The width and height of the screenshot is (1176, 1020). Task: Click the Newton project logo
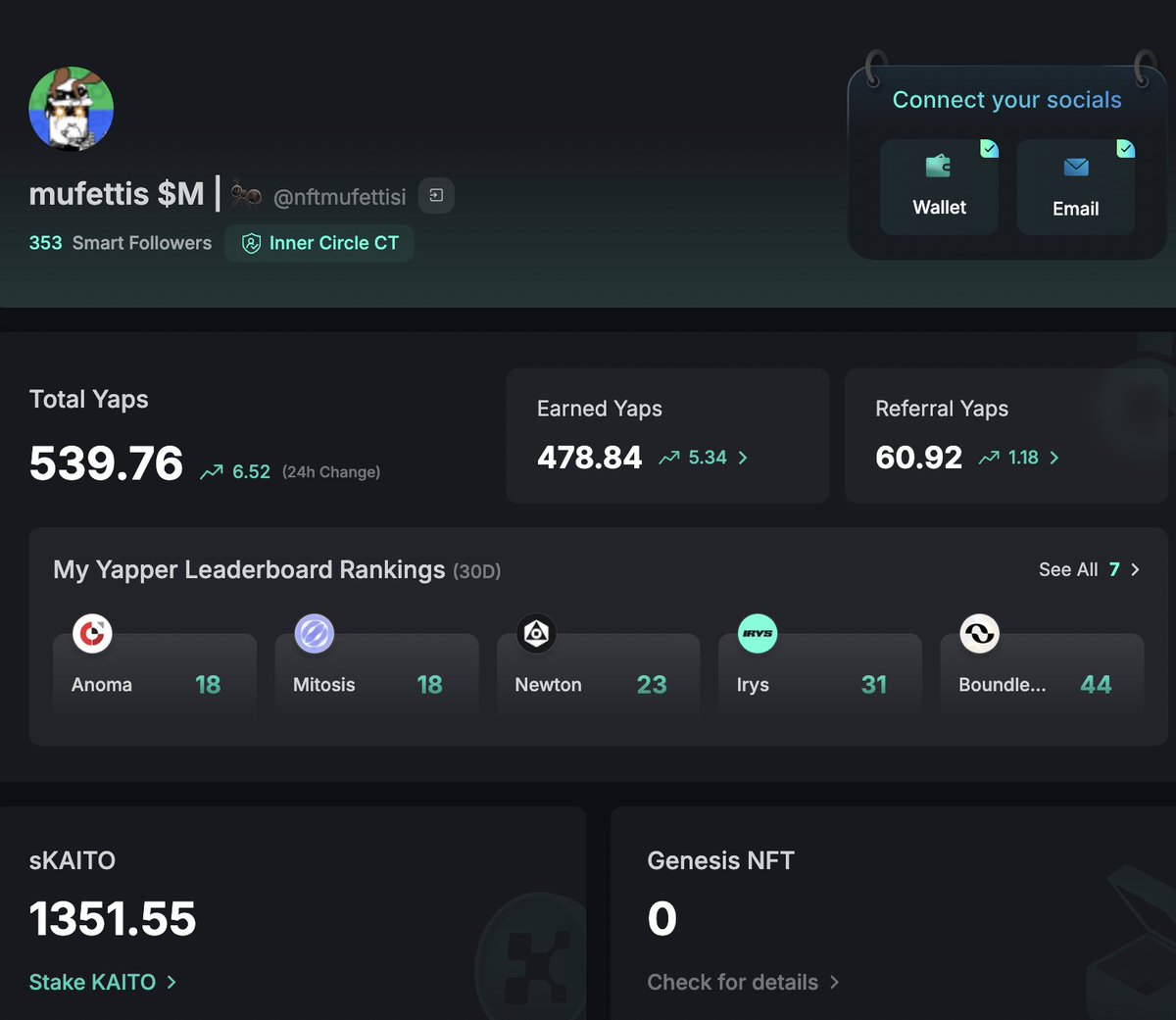536,634
